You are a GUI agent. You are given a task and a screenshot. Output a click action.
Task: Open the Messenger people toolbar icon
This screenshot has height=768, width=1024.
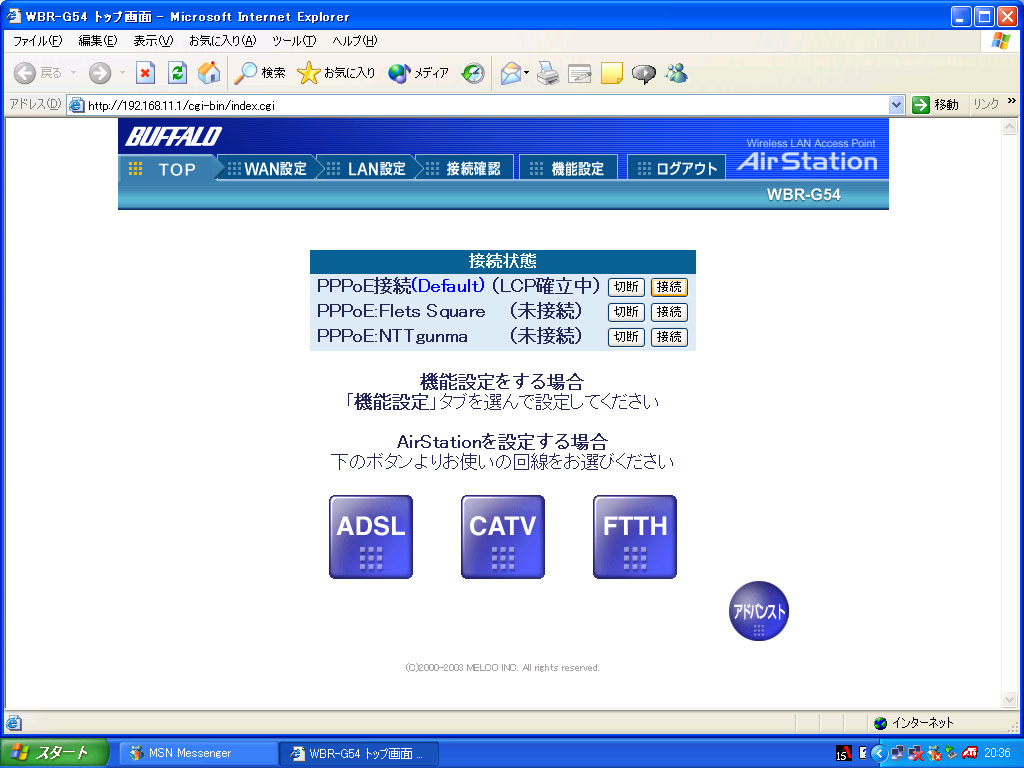point(676,73)
